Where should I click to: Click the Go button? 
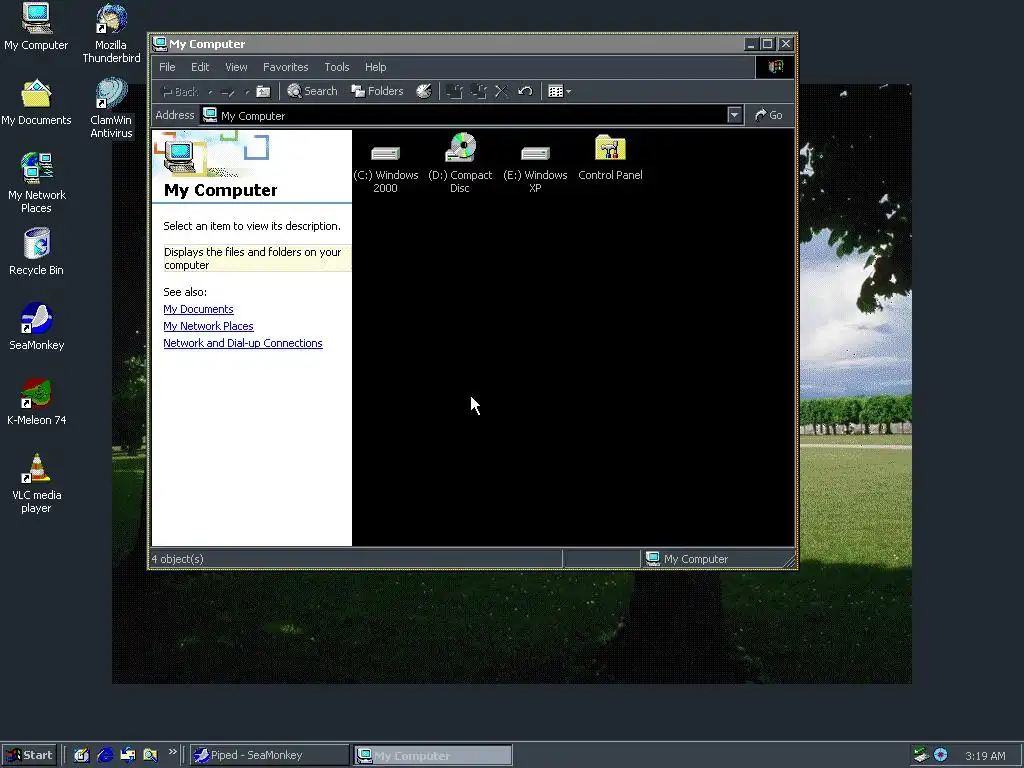point(769,115)
